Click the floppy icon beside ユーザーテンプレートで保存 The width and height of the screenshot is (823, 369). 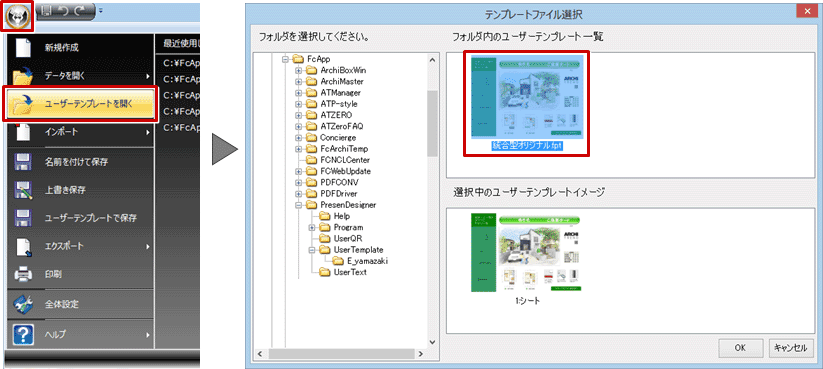[x=23, y=218]
